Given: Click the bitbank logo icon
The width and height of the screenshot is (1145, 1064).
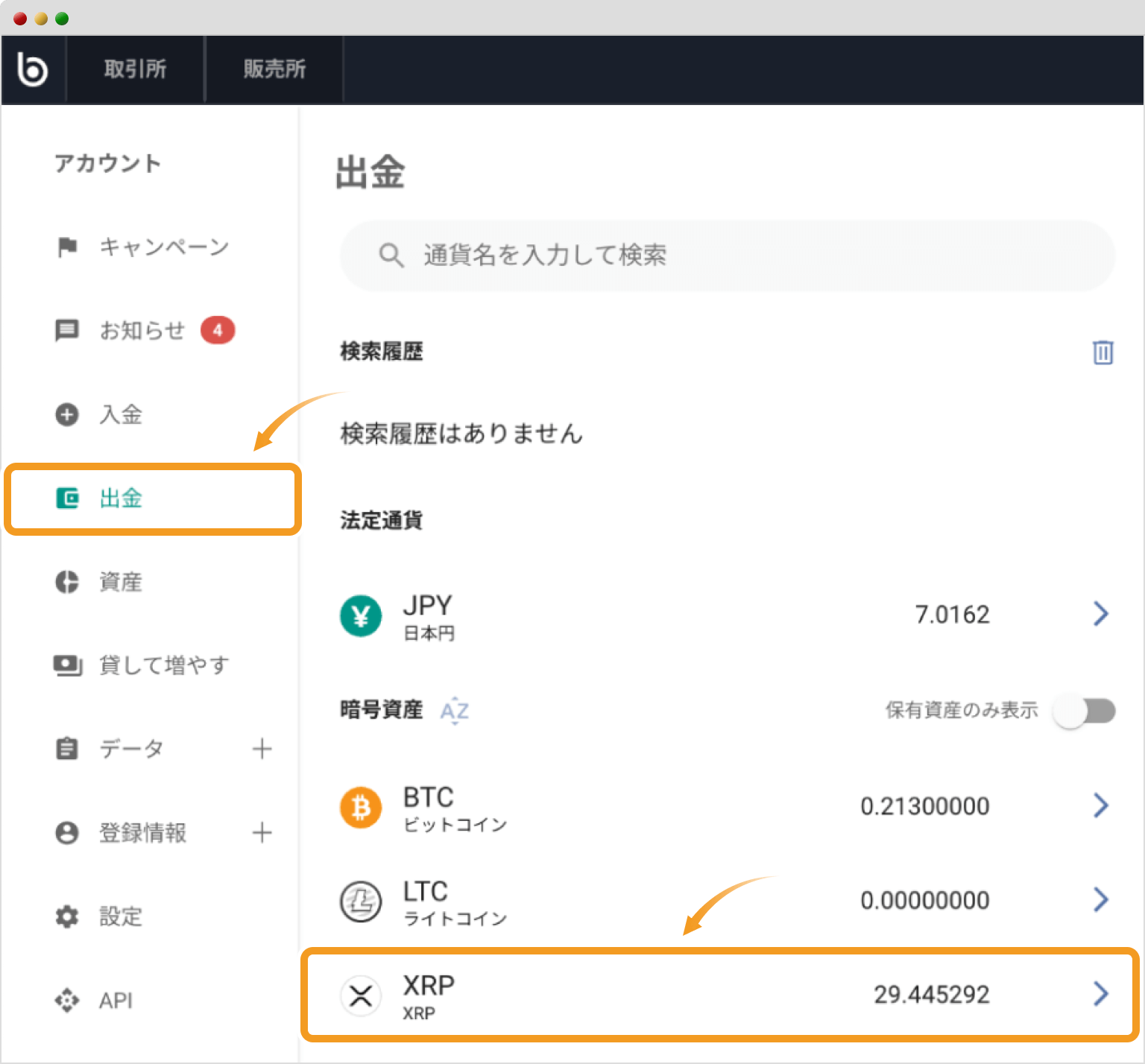Looking at the screenshot, I should click(32, 69).
